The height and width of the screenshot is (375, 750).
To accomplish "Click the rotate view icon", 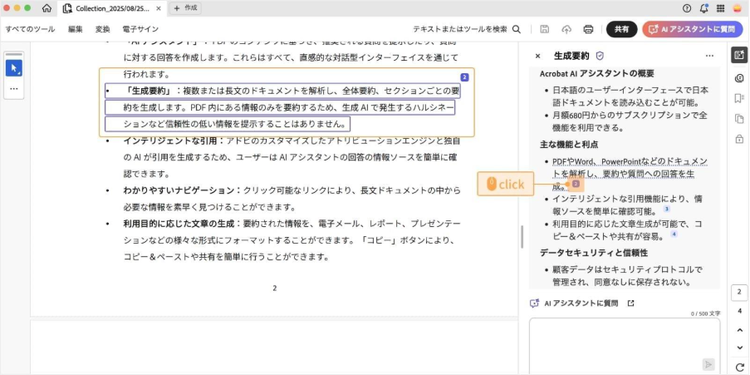I will (739, 367).
